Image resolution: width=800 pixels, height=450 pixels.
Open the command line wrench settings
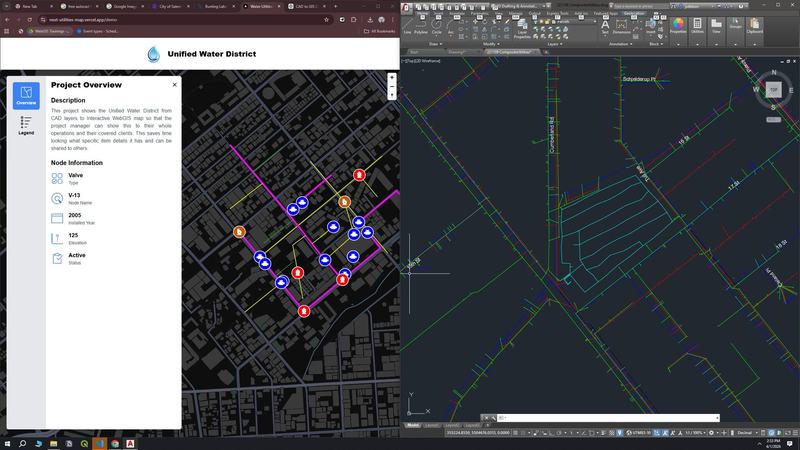(493, 418)
